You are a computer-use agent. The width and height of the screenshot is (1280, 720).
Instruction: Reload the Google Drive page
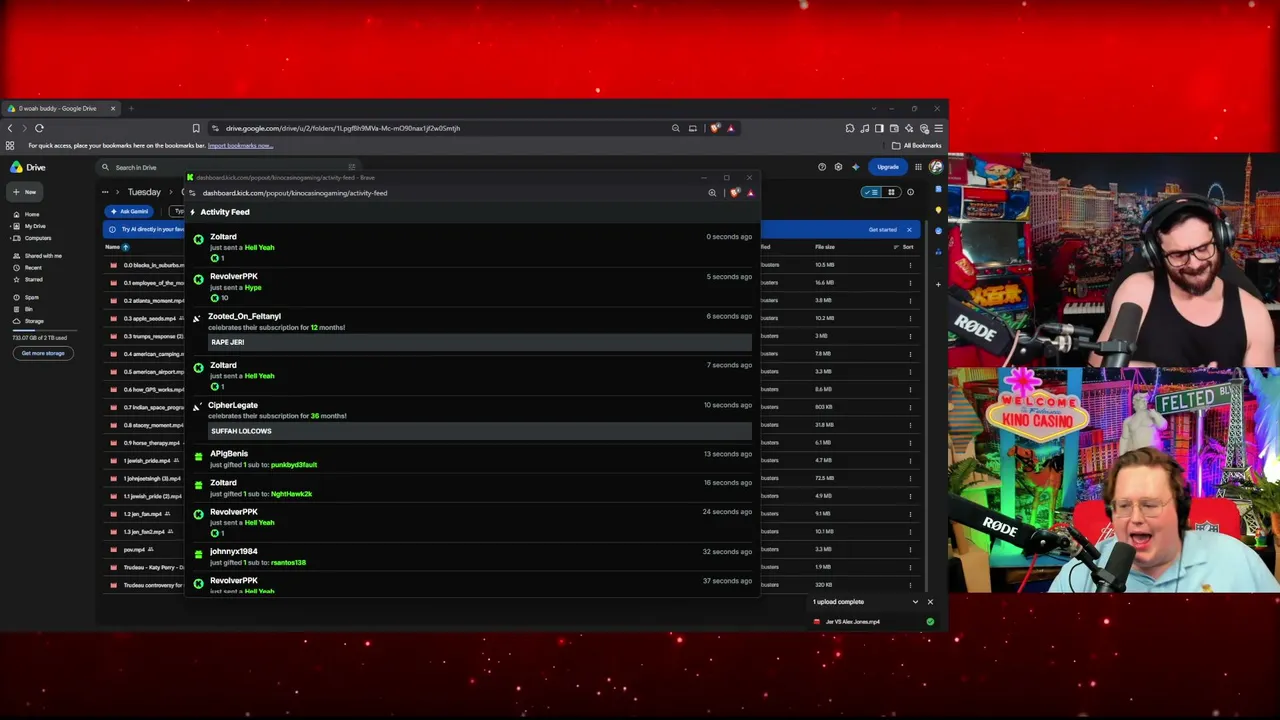[39, 128]
